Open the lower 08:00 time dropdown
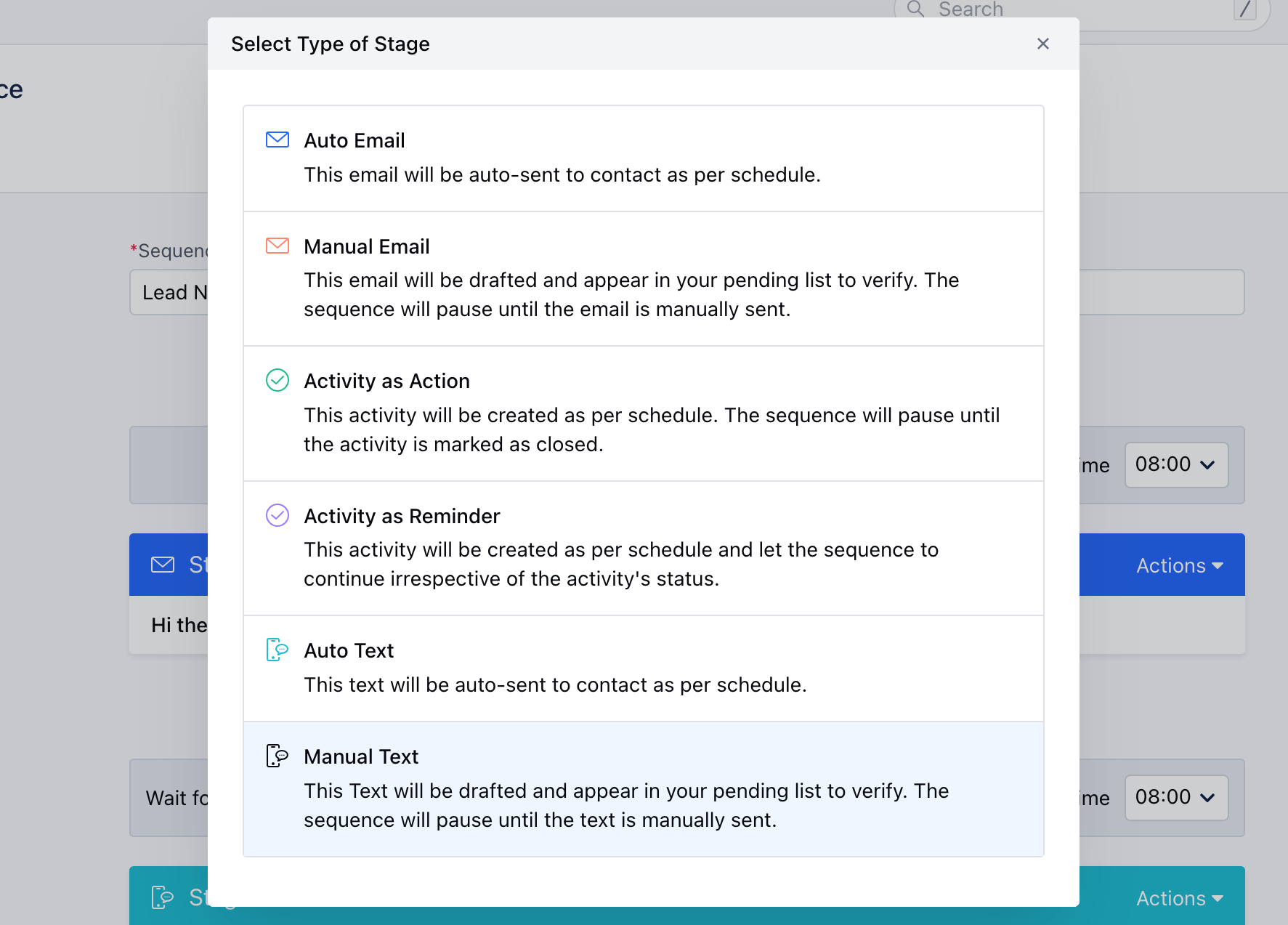1288x925 pixels. (x=1176, y=798)
